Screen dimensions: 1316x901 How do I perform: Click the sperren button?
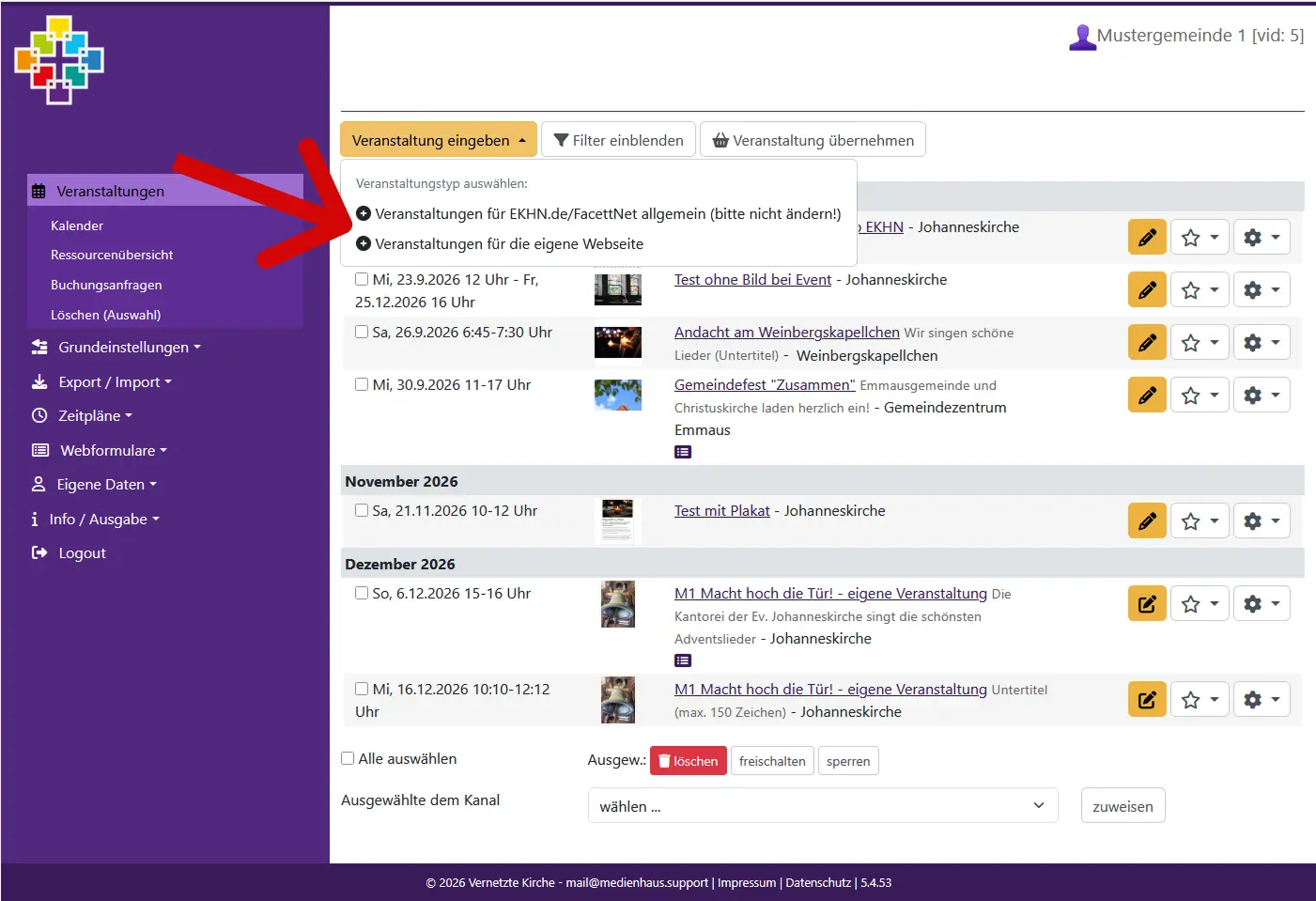848,761
